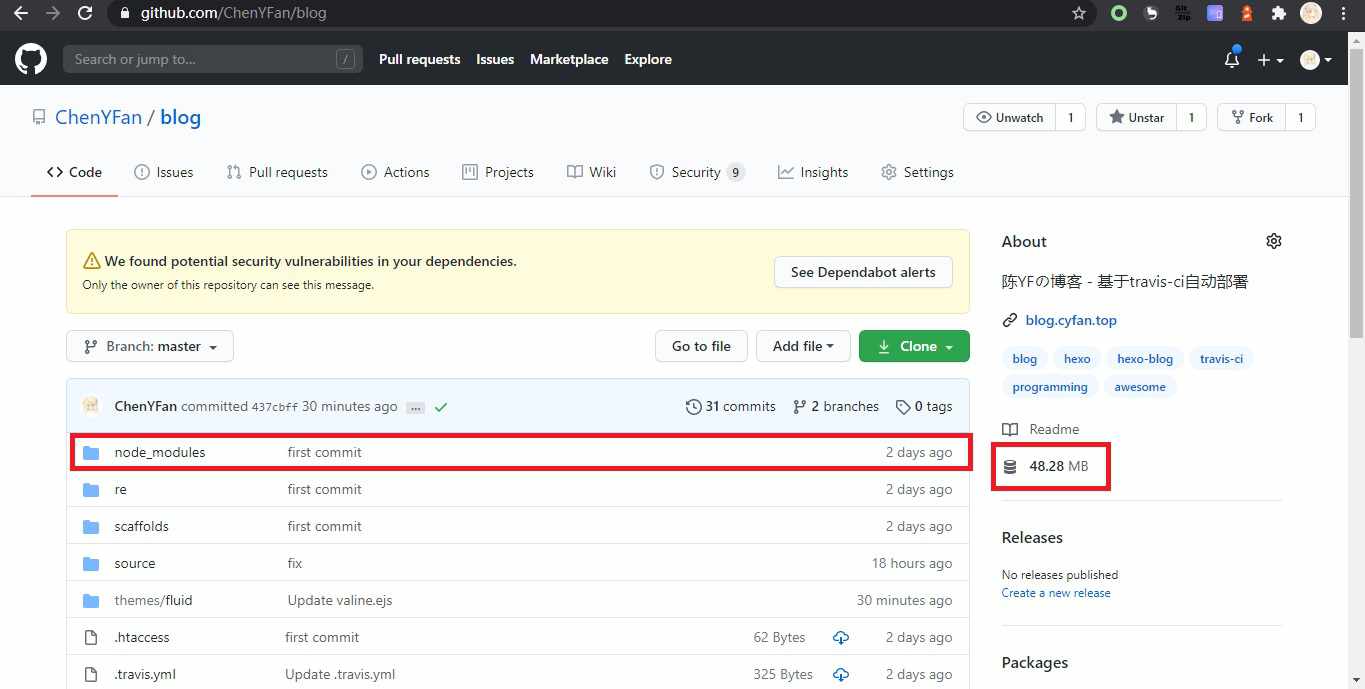Viewport: 1365px width, 689px height.
Task: Open the Wiki tab
Action: [591, 172]
